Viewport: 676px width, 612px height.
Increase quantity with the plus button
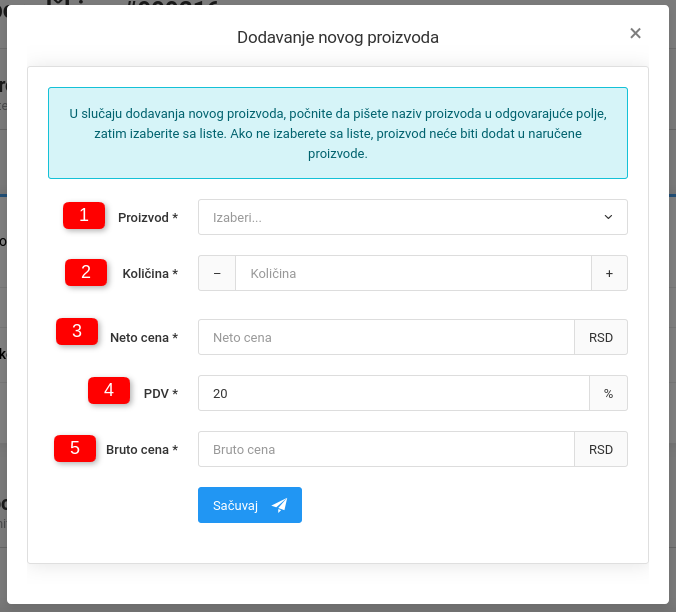609,273
